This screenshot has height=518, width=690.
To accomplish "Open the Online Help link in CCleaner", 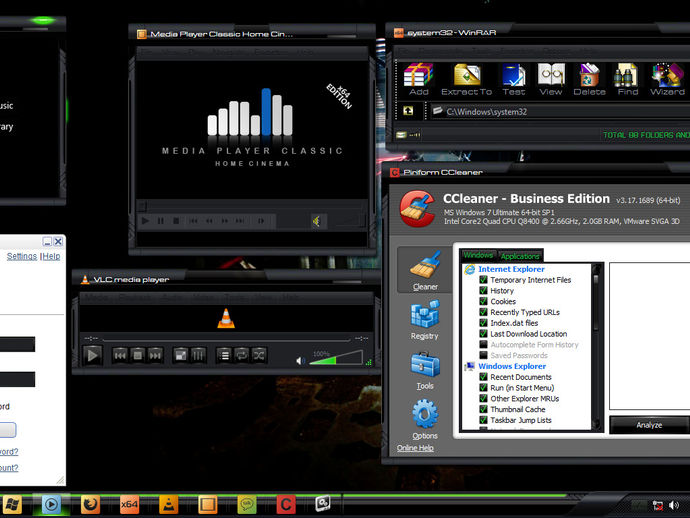I will (x=415, y=448).
